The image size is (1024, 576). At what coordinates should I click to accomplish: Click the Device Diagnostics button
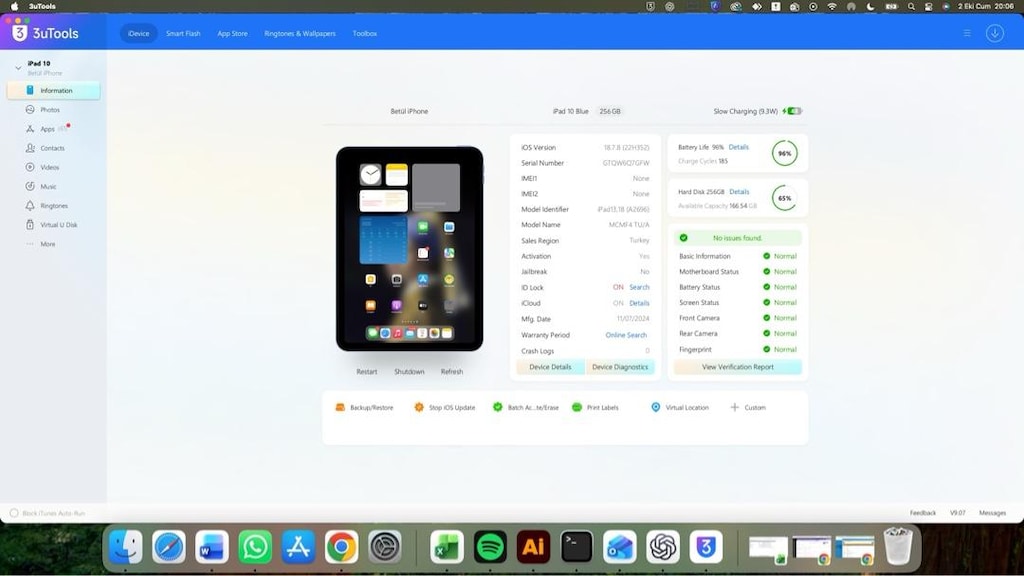pos(620,367)
